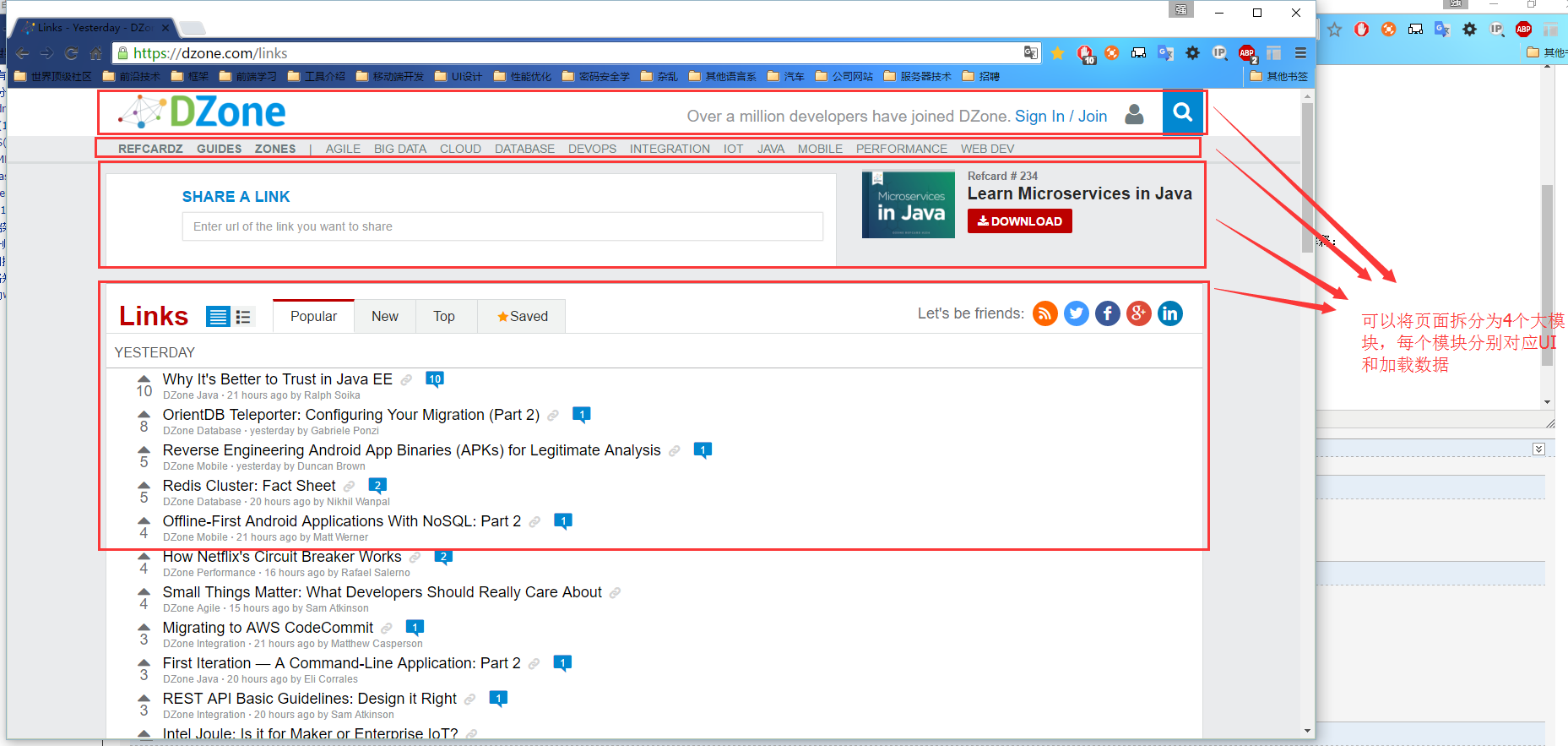
Task: Go to the PERFORMANCE zone
Action: pos(902,149)
